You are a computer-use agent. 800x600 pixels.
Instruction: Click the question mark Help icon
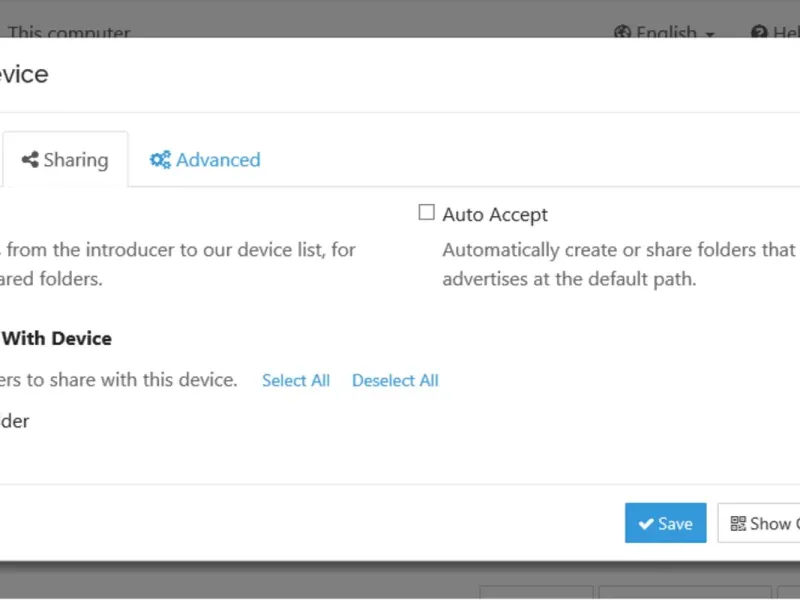[758, 33]
